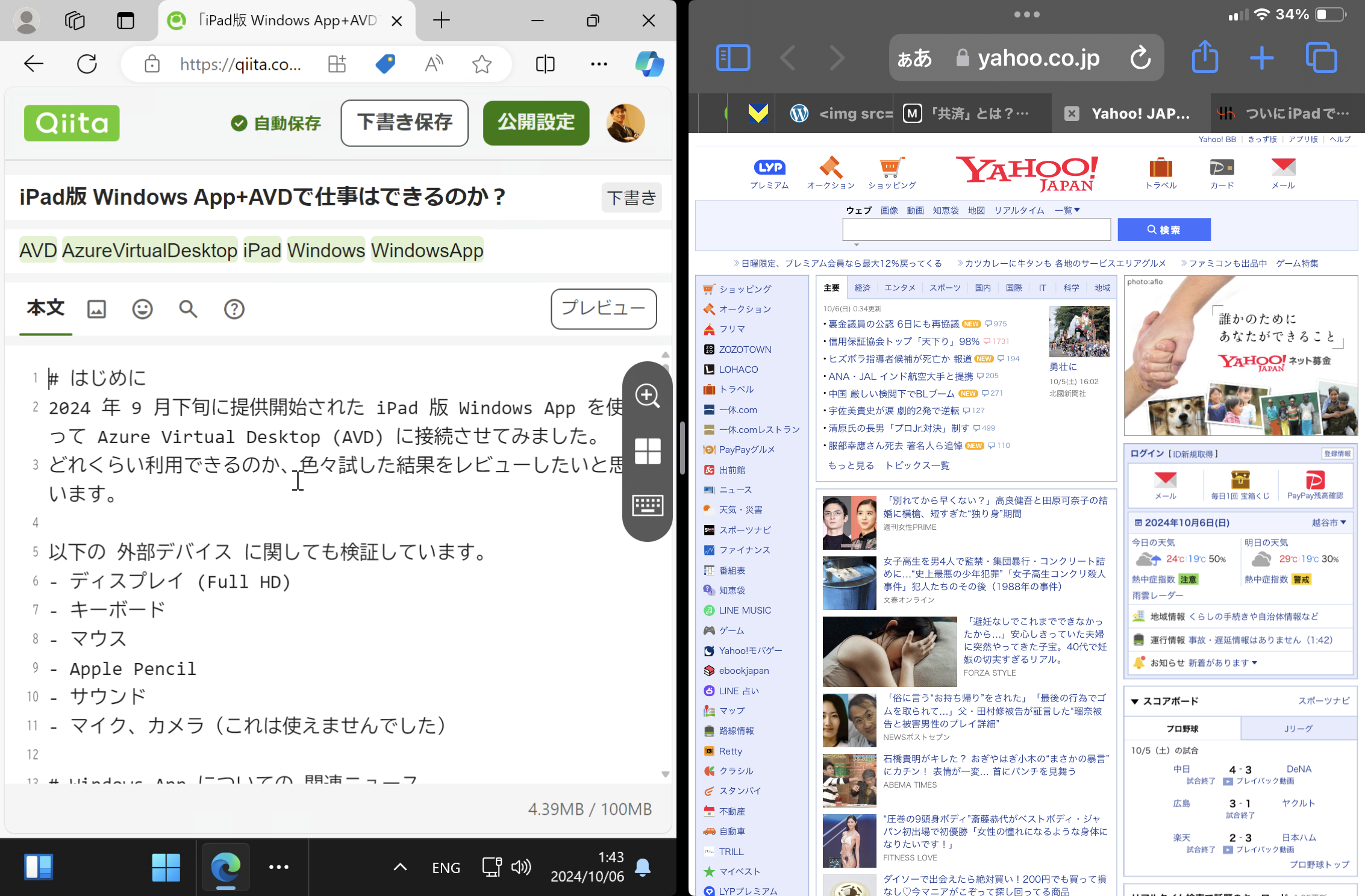Show the on-screen keyboard from the floating toolbar
The image size is (1365, 896).
(648, 506)
